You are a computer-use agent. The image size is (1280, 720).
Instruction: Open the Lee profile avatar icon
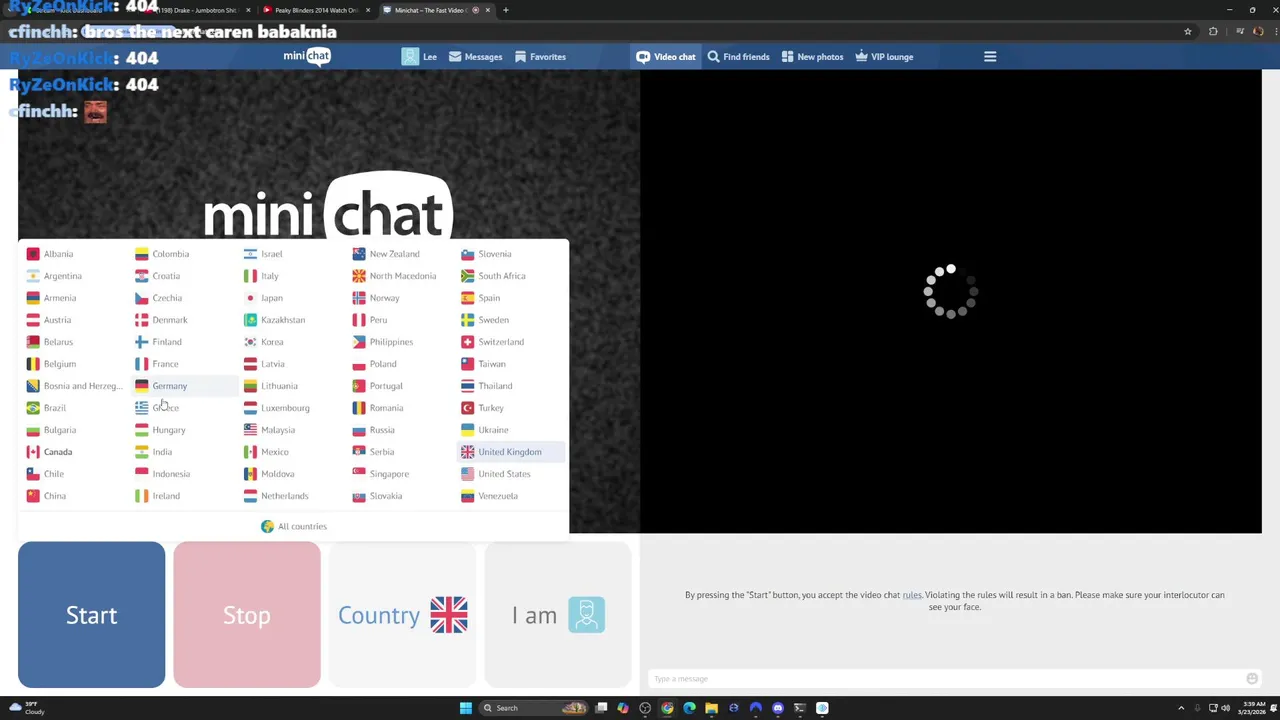[x=410, y=57]
